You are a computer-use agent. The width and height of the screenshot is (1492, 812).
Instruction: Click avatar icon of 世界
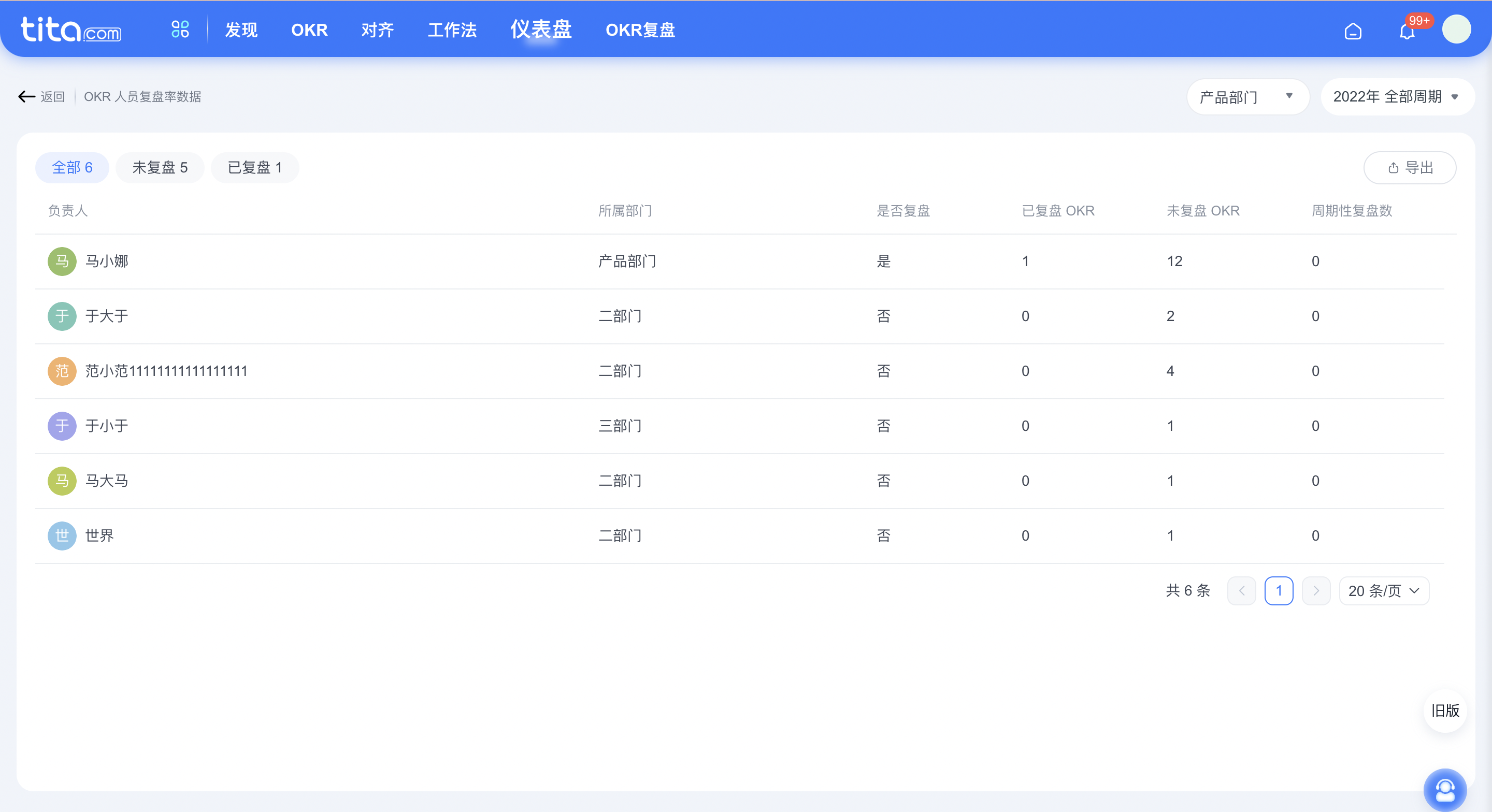point(62,536)
